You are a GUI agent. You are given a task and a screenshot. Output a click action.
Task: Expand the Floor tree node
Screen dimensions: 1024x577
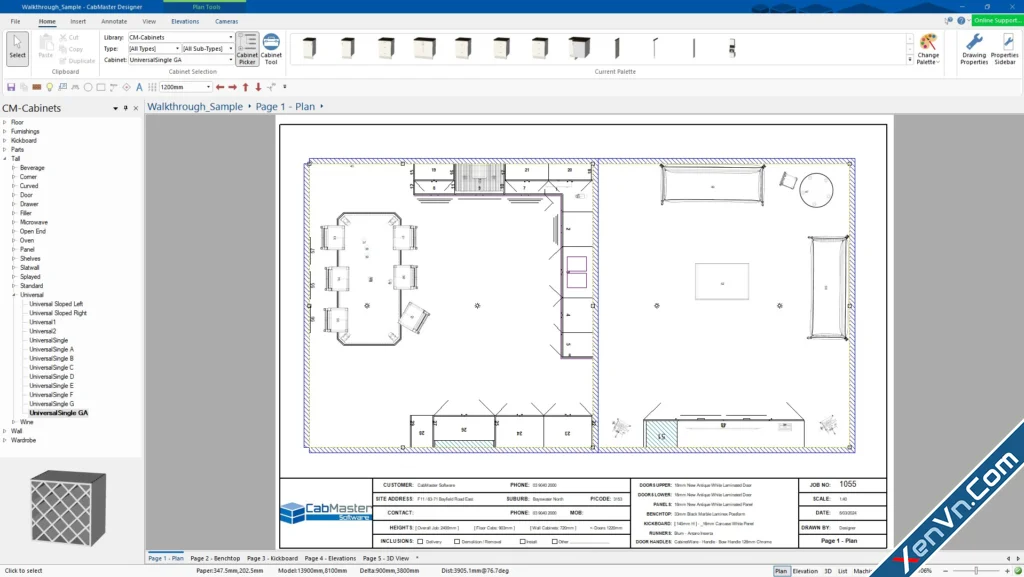pos(5,122)
